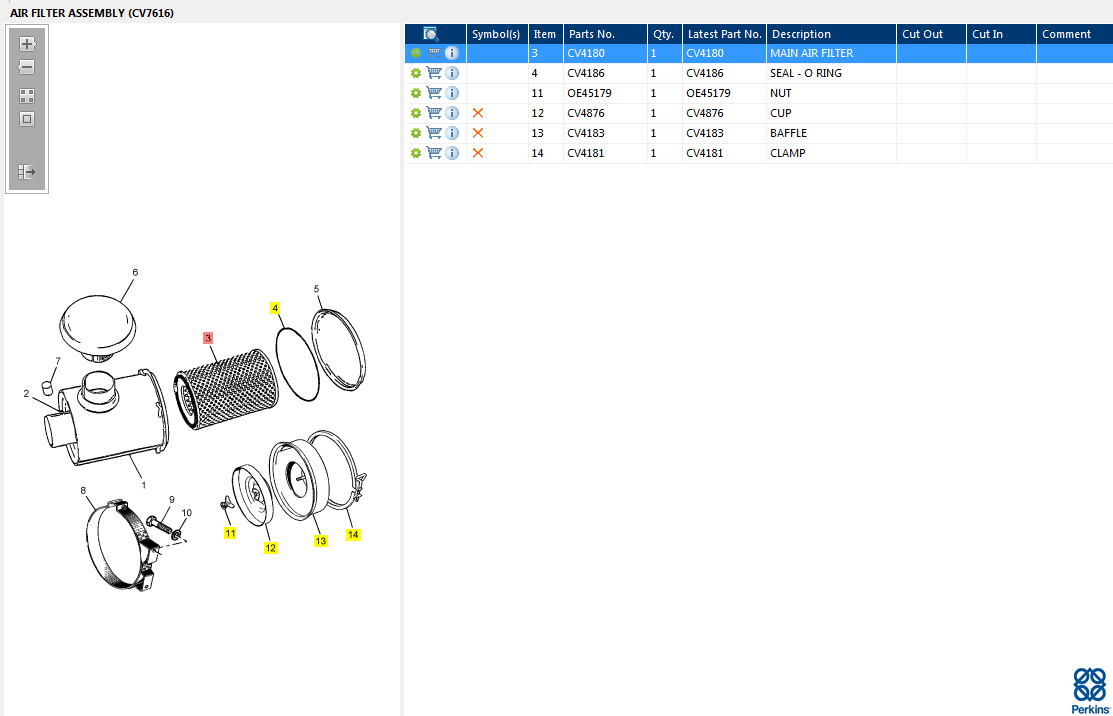Open info for CUP CV4876
The height and width of the screenshot is (716, 1113).
coord(452,113)
